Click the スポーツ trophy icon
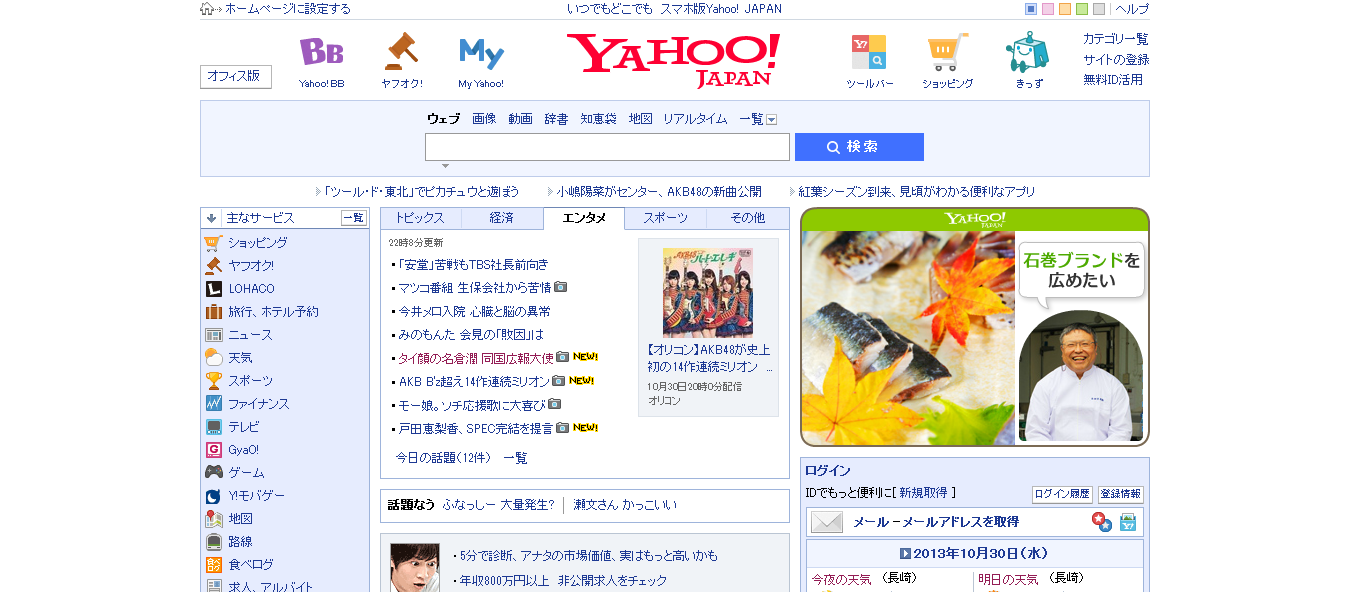 213,381
